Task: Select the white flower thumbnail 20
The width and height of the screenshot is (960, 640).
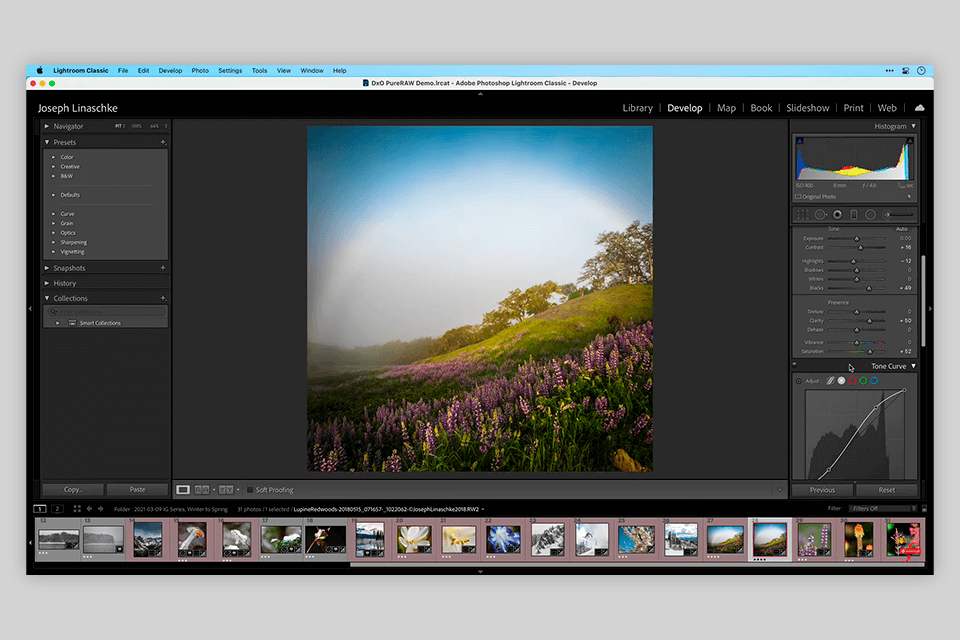Action: click(x=414, y=539)
